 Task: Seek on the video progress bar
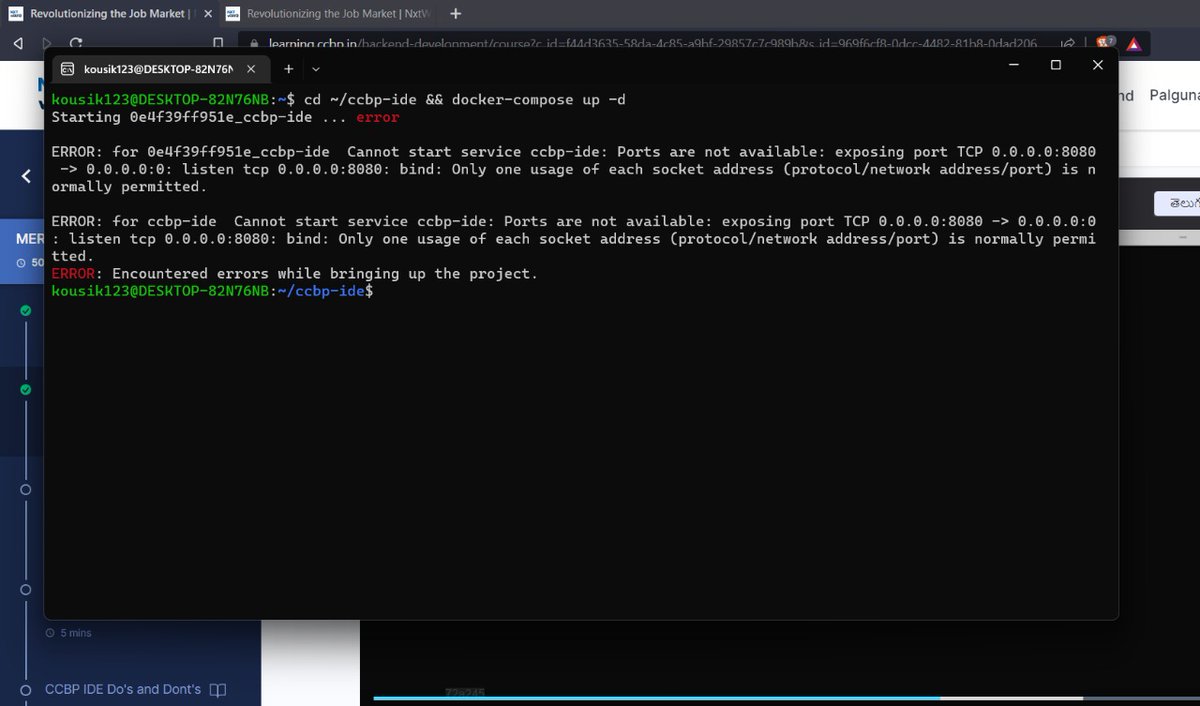[x=787, y=698]
